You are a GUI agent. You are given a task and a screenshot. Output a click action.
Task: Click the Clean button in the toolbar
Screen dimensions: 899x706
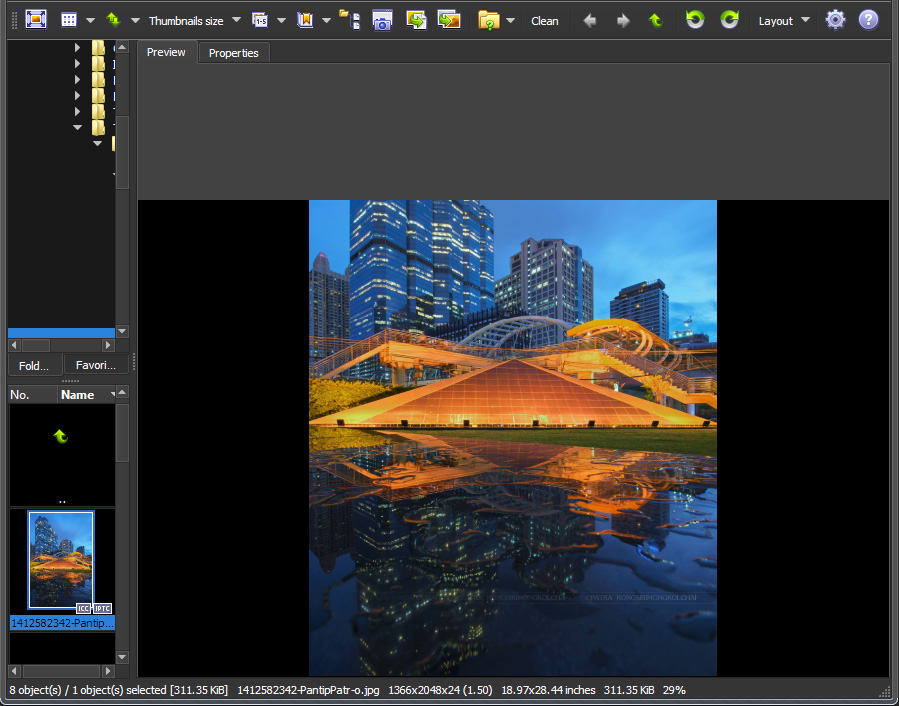click(x=544, y=21)
